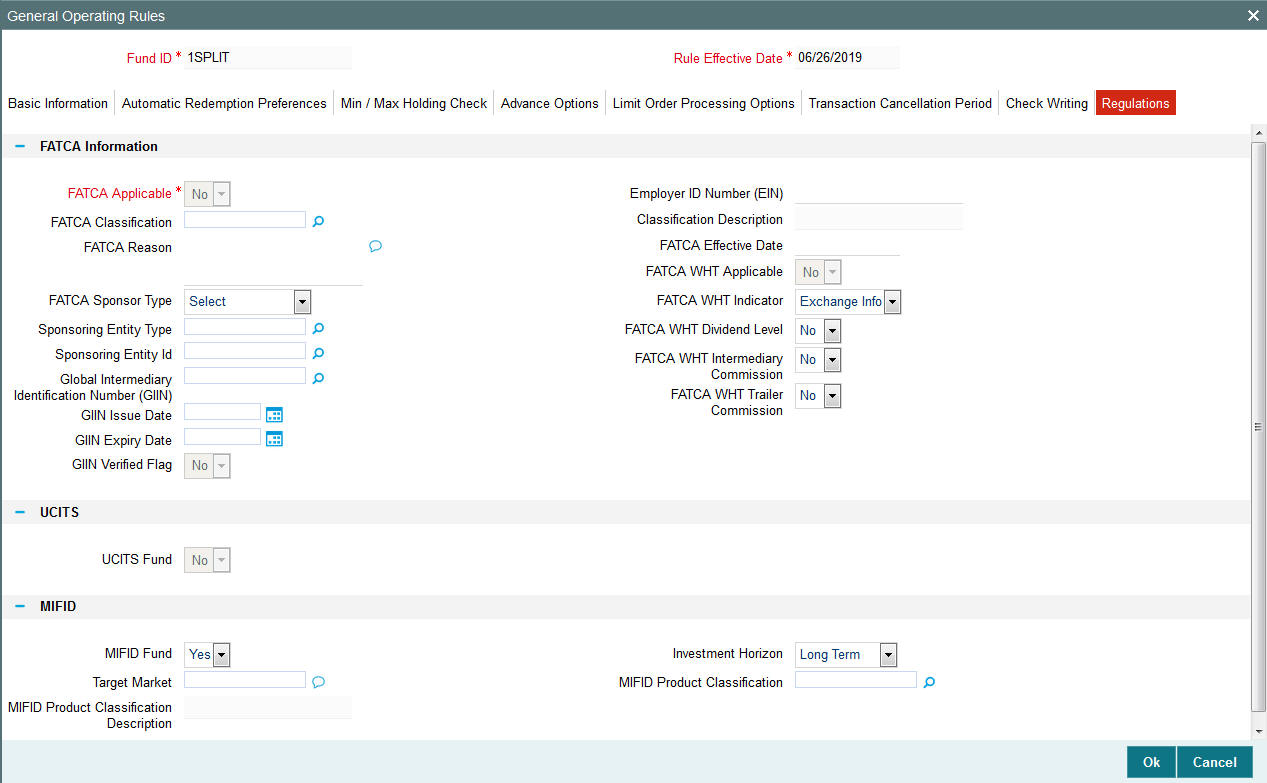This screenshot has height=783, width=1267.
Task: Open the Advance Options tab
Action: [549, 103]
